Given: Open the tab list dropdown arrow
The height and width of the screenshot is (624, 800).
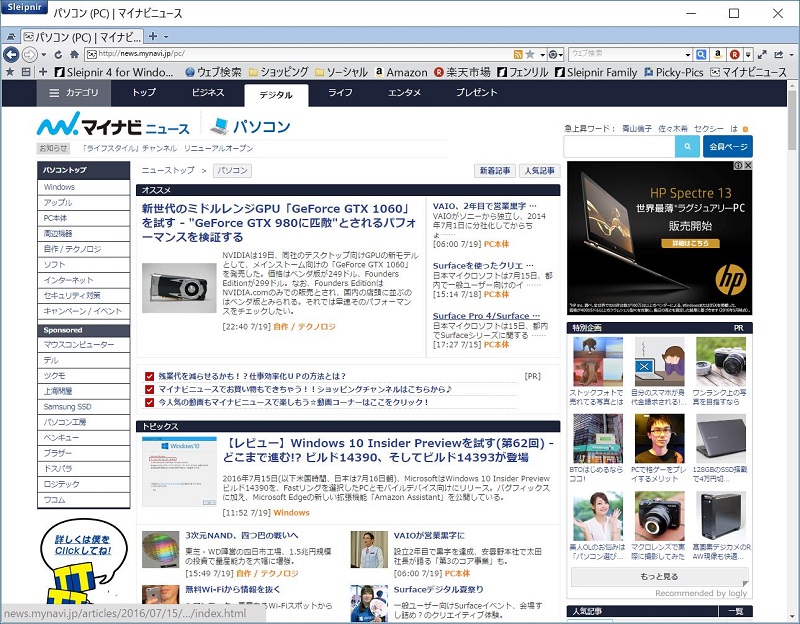Looking at the screenshot, I should coord(166,37).
